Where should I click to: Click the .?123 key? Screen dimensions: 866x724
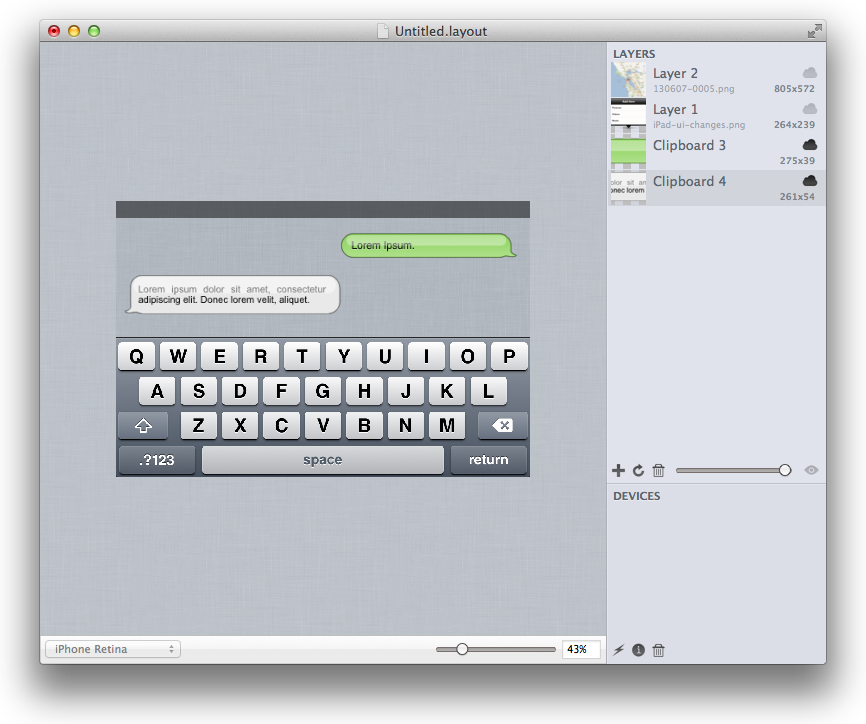click(x=157, y=459)
